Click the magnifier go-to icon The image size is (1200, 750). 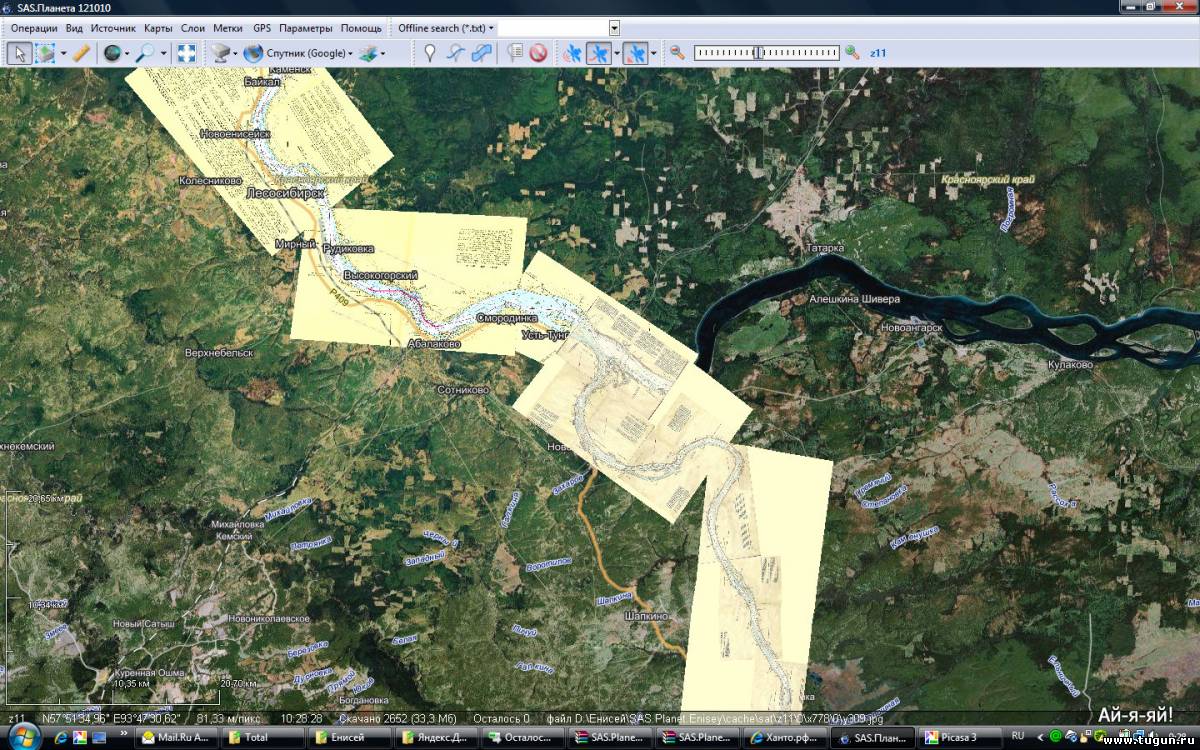(x=146, y=53)
